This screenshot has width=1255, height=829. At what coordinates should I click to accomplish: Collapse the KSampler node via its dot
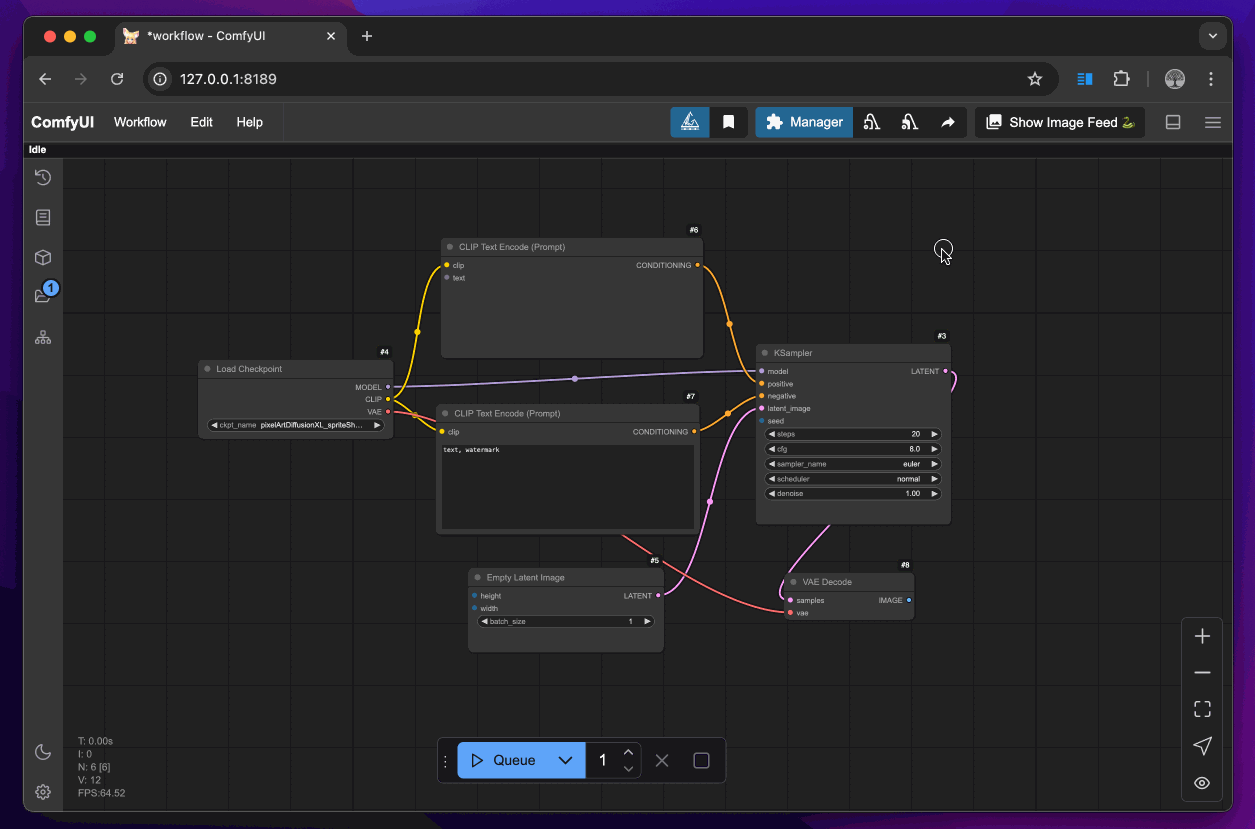click(765, 353)
